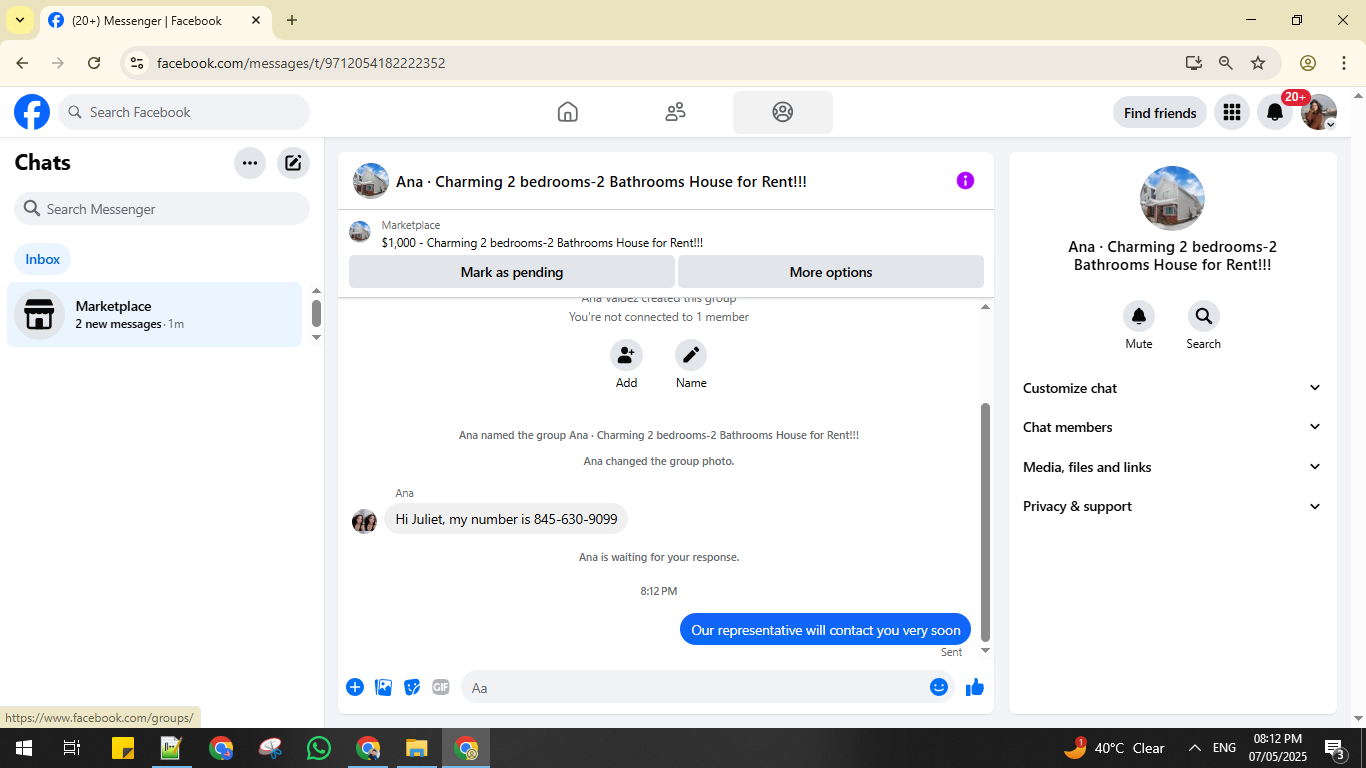Open WhatsApp from the taskbar
This screenshot has height=768, width=1366.
tap(319, 748)
